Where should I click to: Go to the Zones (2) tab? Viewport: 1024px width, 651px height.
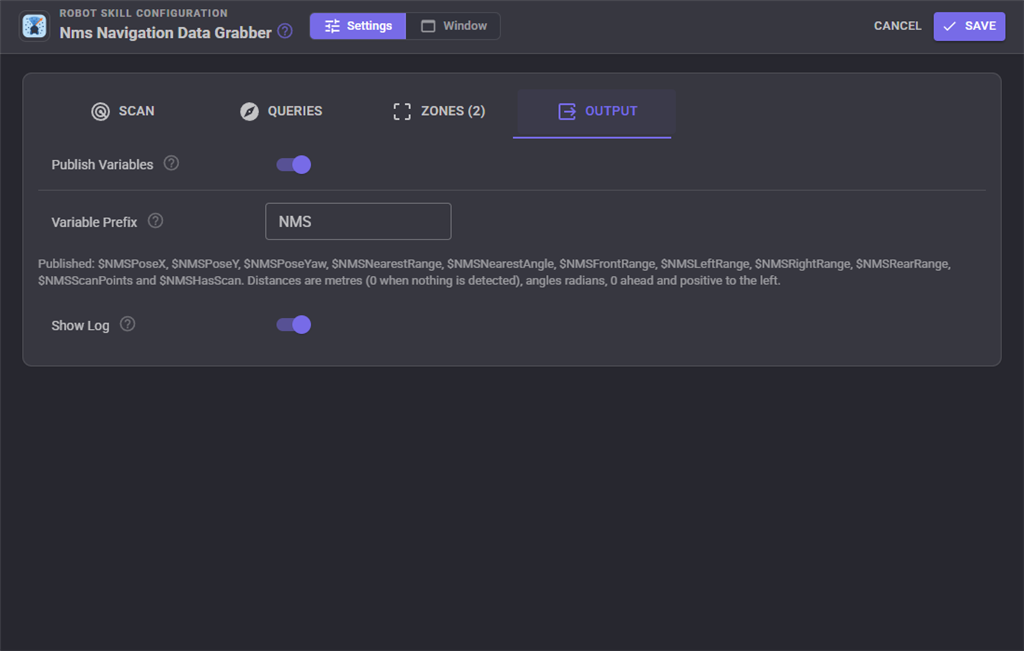pos(439,112)
